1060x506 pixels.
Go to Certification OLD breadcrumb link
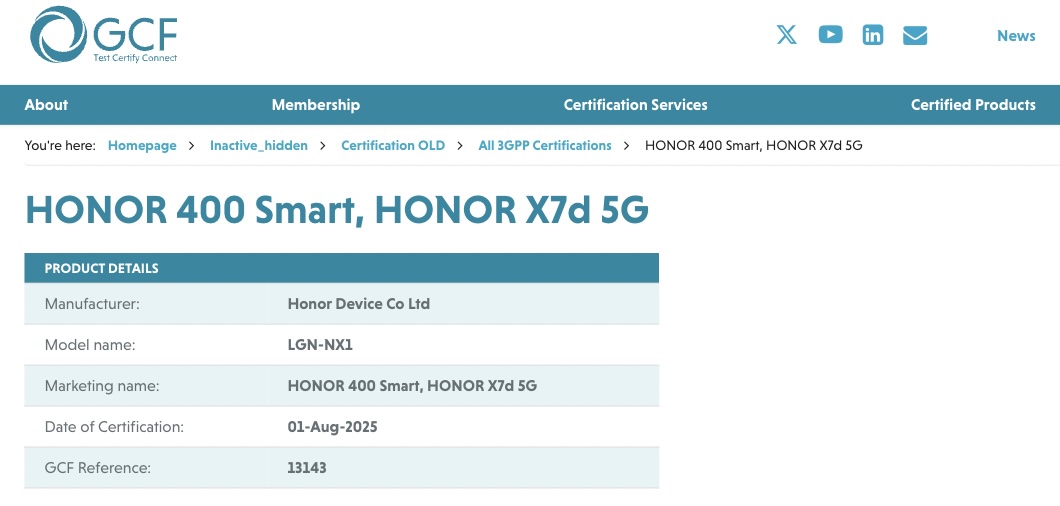click(x=393, y=146)
